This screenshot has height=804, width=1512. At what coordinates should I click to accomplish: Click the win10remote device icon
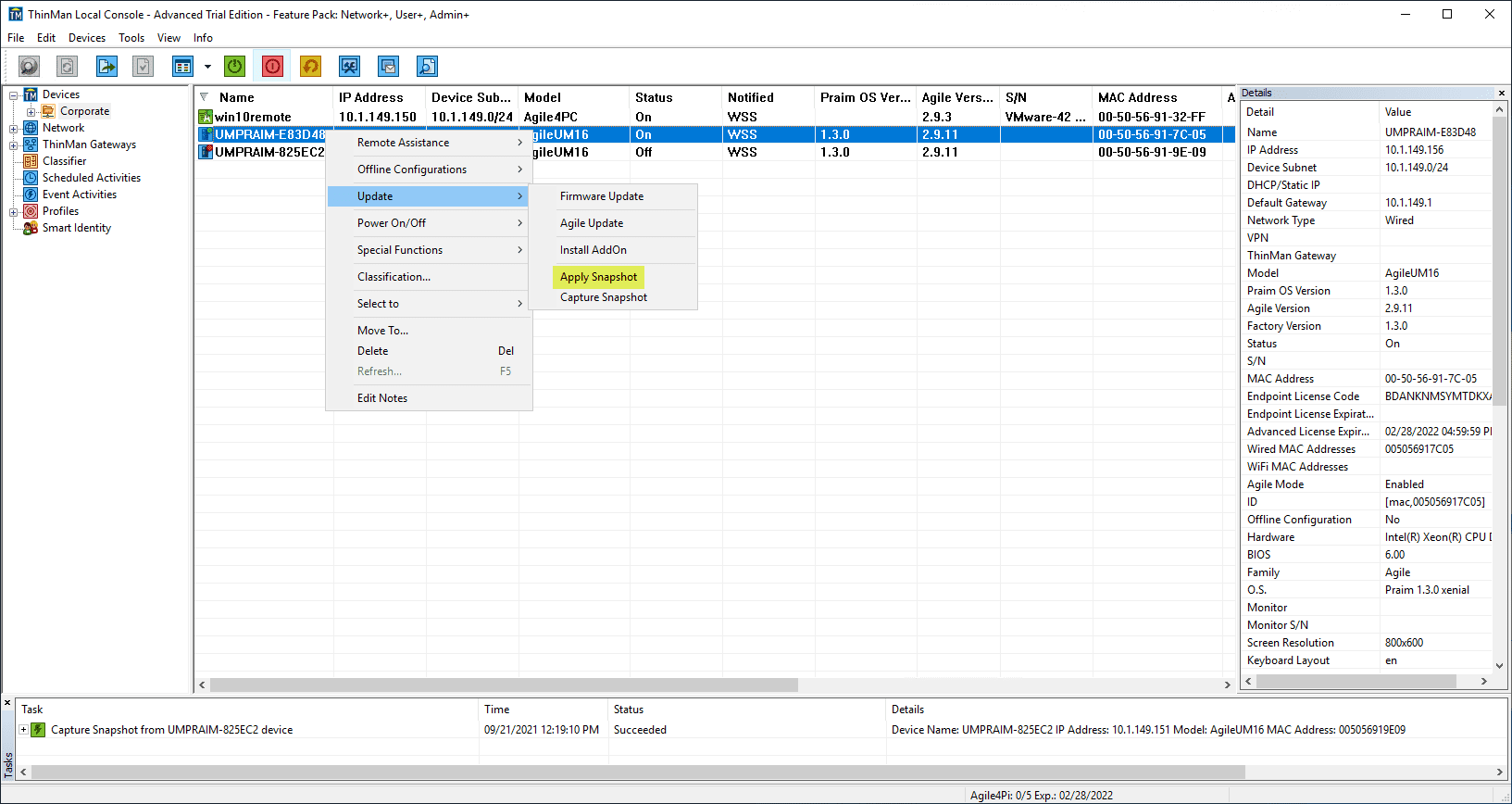tap(206, 117)
